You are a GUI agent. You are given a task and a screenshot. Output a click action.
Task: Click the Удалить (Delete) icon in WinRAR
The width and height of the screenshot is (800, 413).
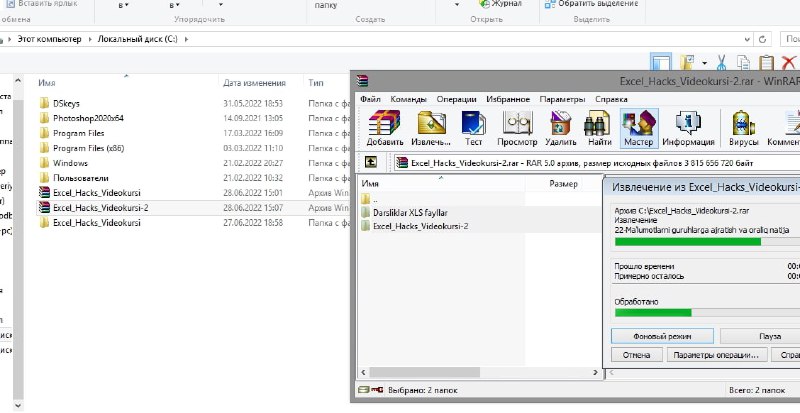[x=560, y=128]
